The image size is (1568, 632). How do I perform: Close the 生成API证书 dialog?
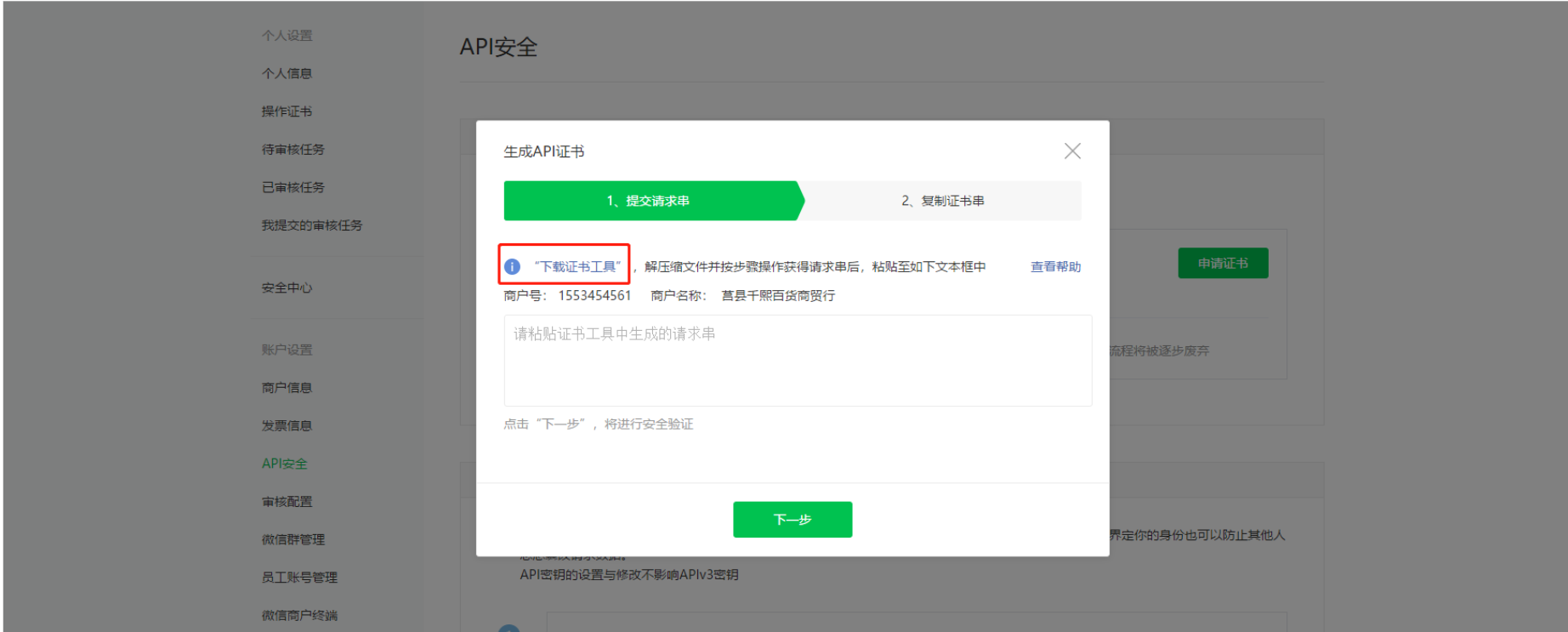(x=1072, y=151)
